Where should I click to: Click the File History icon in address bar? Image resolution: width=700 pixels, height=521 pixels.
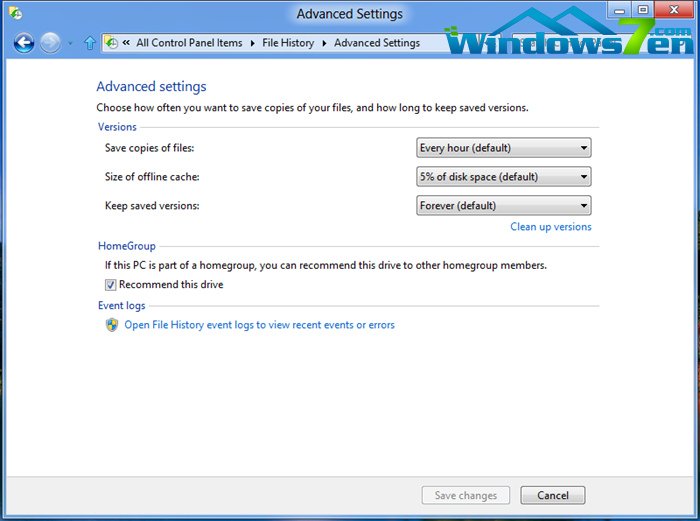(x=112, y=43)
